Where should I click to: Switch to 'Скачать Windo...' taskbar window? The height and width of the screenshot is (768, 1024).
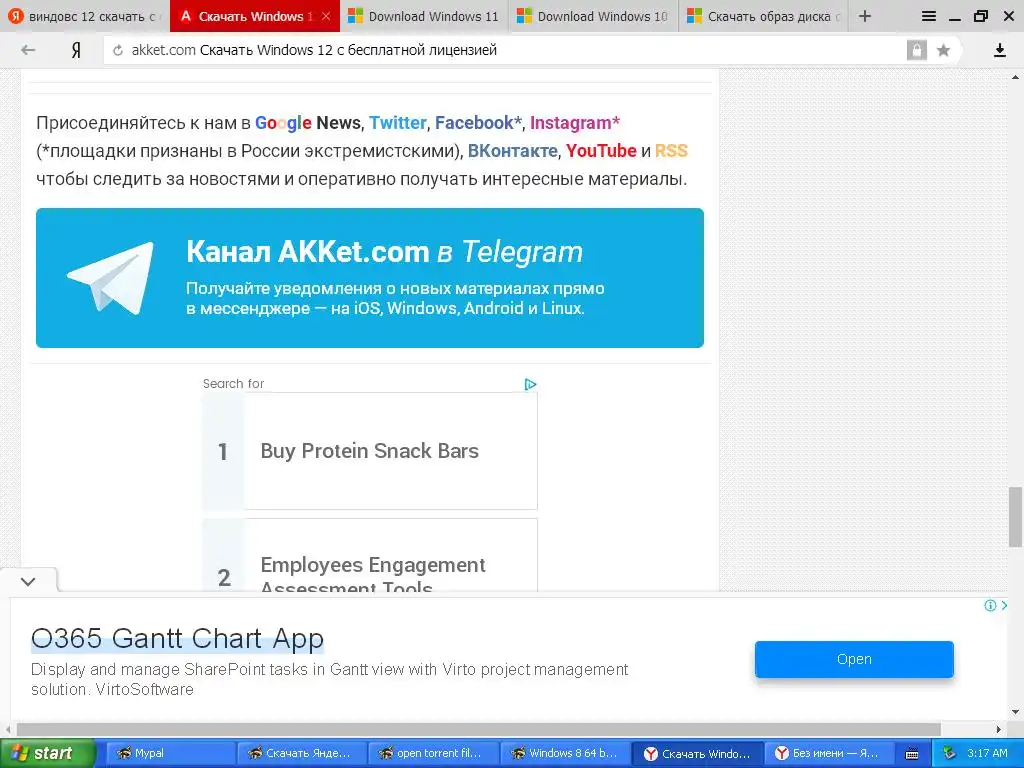[697, 753]
